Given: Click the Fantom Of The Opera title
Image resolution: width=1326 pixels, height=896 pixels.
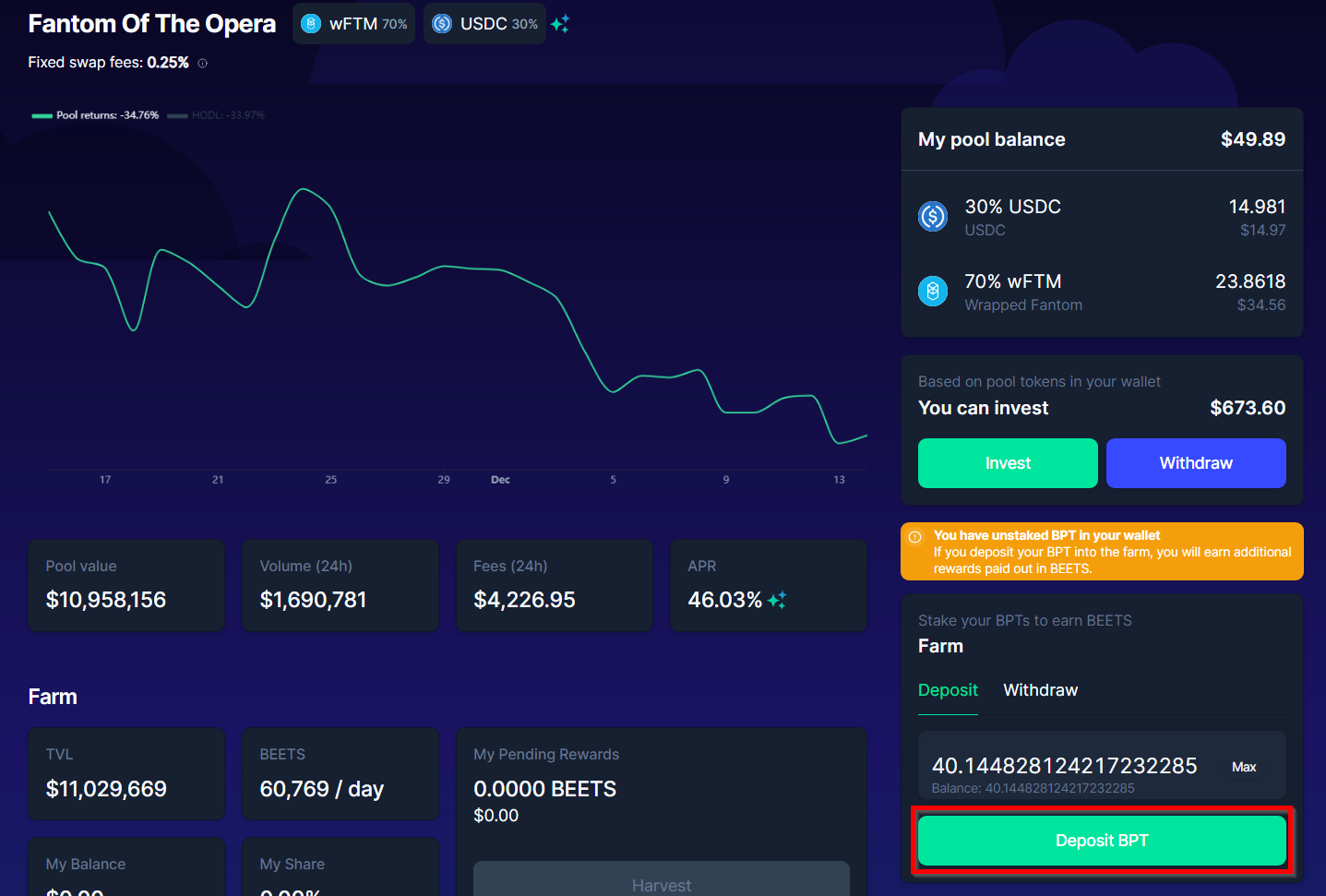Looking at the screenshot, I should coord(152,24).
